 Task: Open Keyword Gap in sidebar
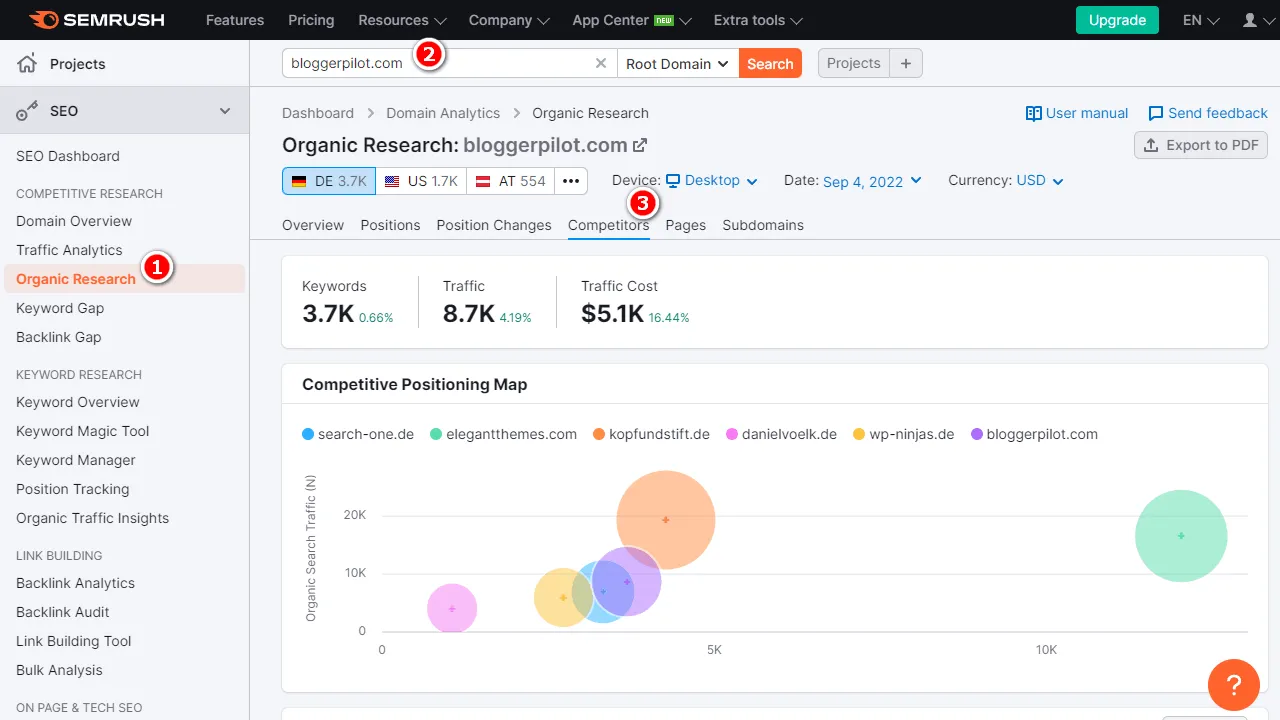(x=60, y=308)
